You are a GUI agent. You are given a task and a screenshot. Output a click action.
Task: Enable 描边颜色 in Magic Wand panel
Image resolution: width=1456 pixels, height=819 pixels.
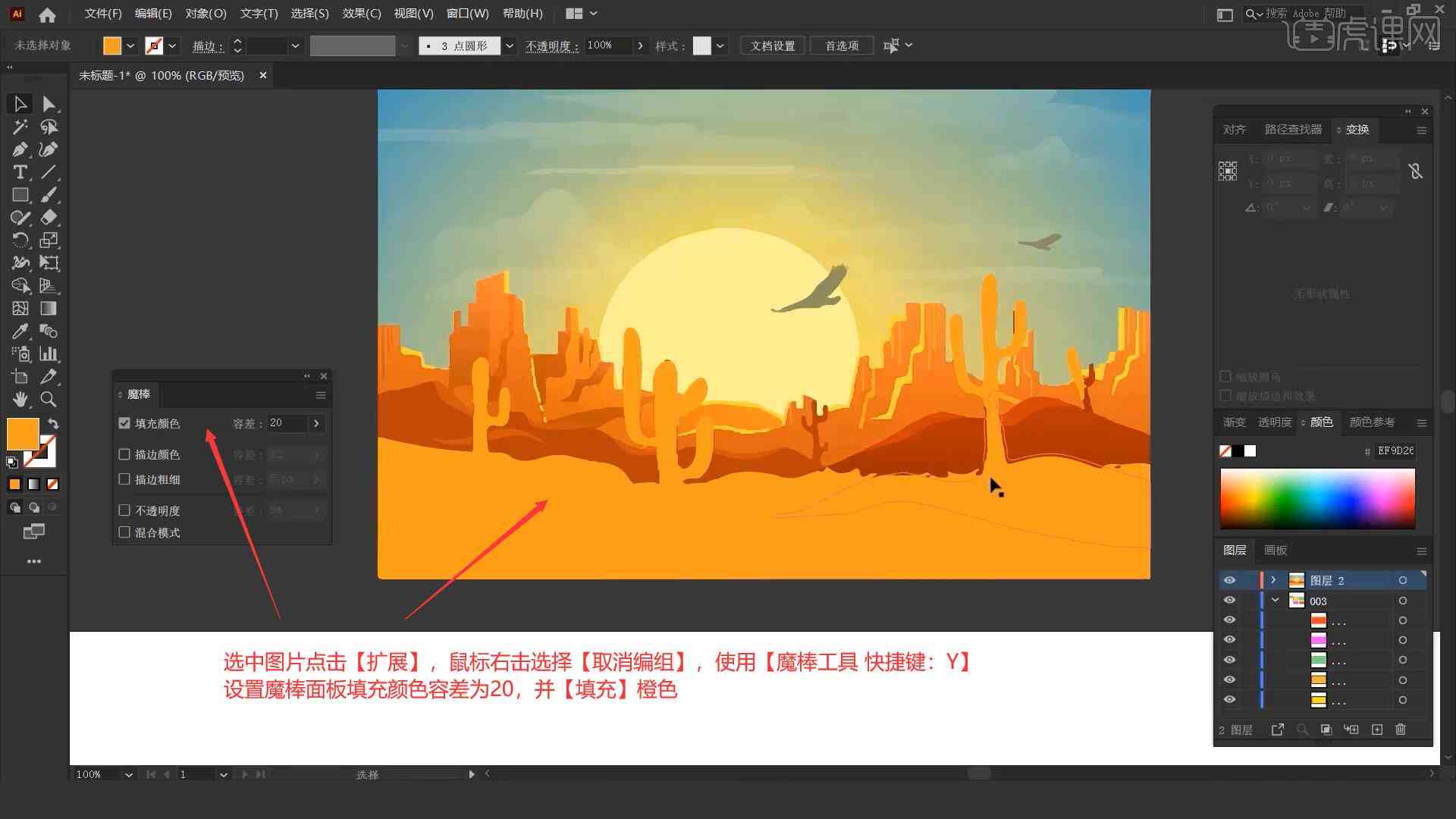126,454
